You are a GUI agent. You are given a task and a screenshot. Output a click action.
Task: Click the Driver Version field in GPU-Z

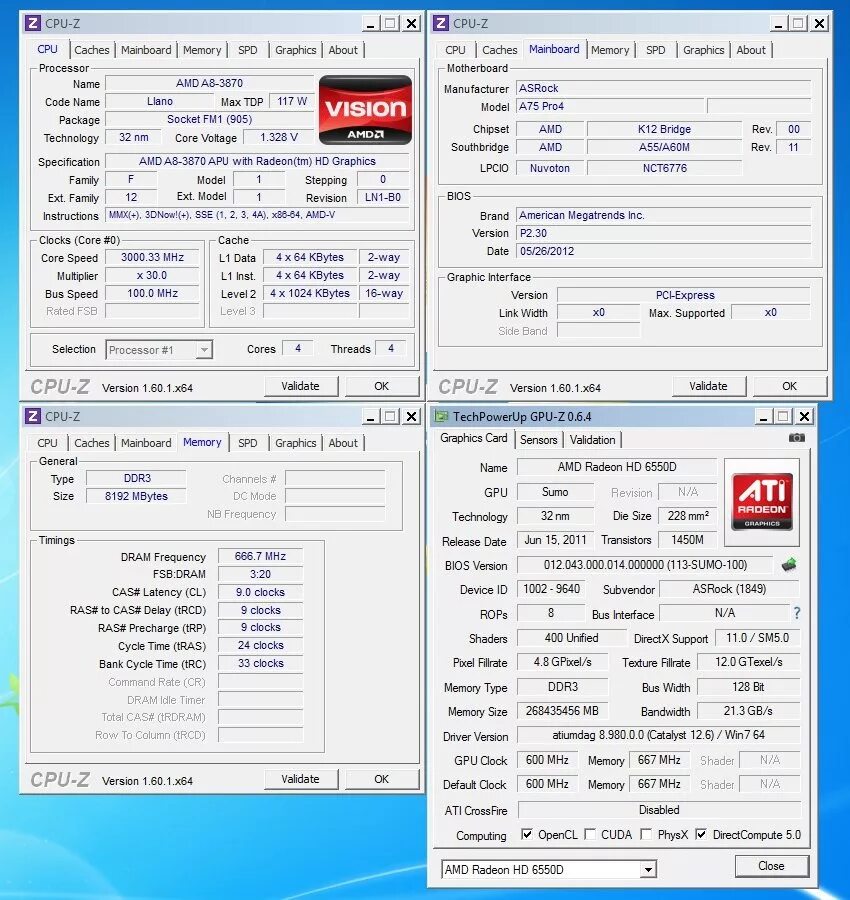[659, 735]
